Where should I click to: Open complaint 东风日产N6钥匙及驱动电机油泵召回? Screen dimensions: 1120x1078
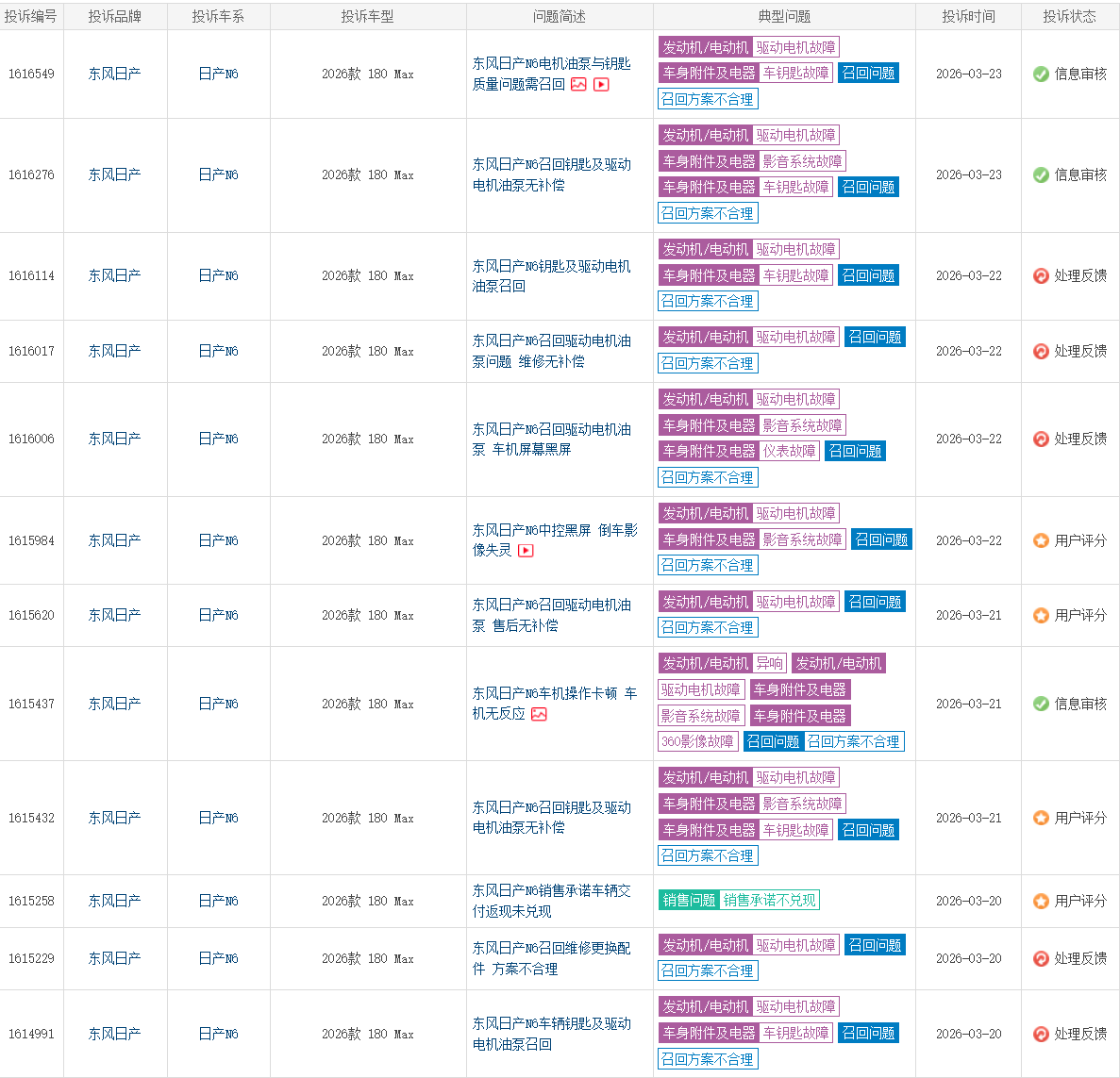[551, 276]
